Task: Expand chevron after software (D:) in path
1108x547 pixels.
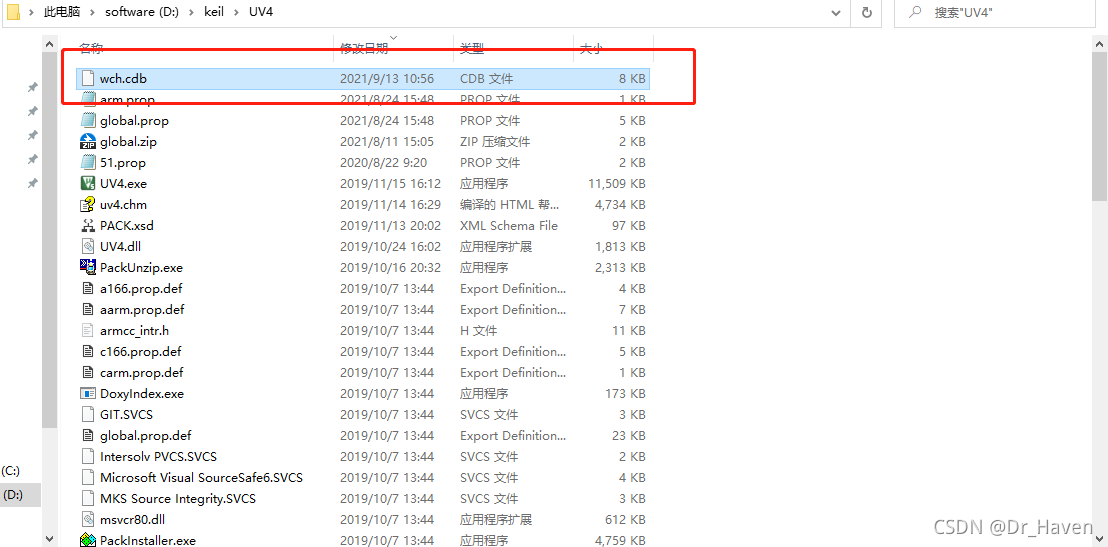Action: 191,12
